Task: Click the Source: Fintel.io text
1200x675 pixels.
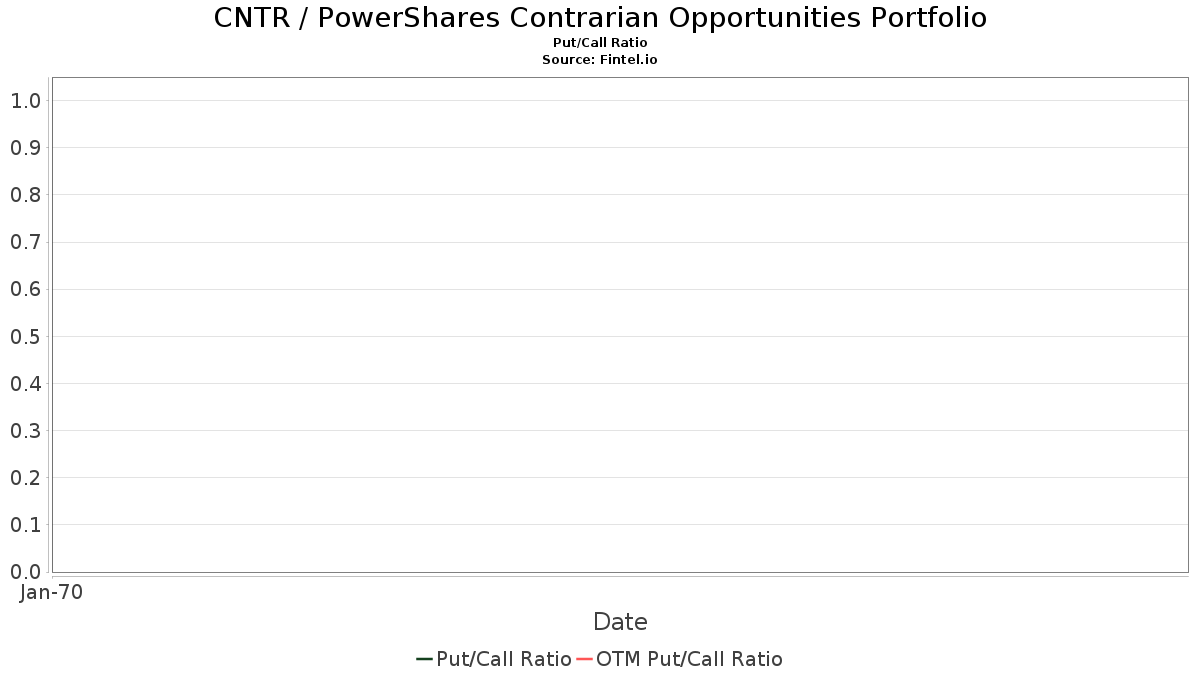Action: pos(600,60)
